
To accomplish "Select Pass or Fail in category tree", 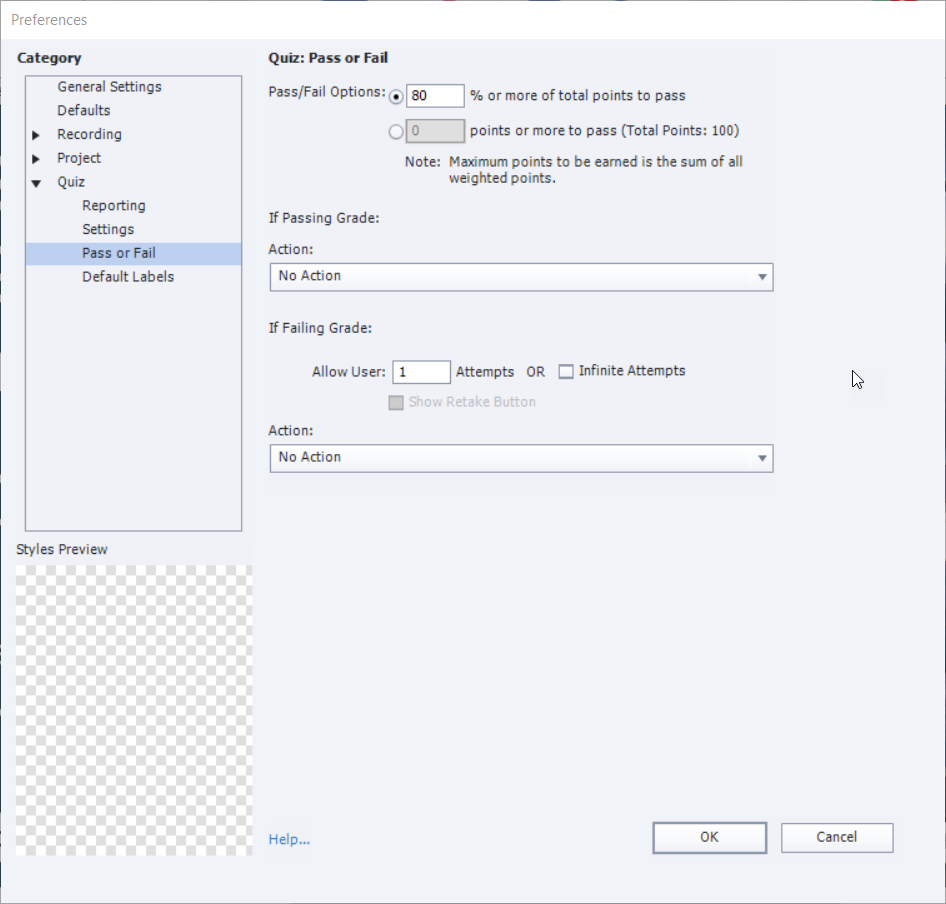I will point(133,253).
